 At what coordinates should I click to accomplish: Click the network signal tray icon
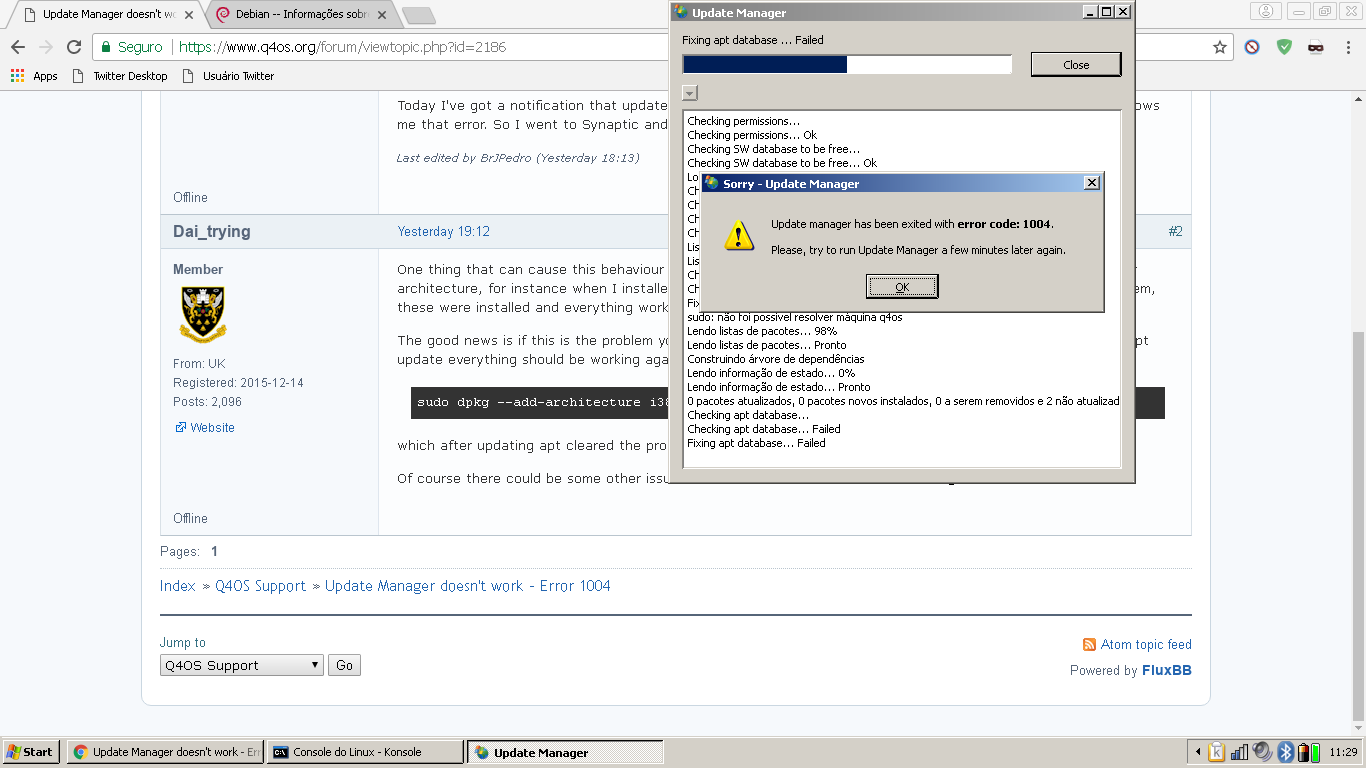coord(1240,752)
